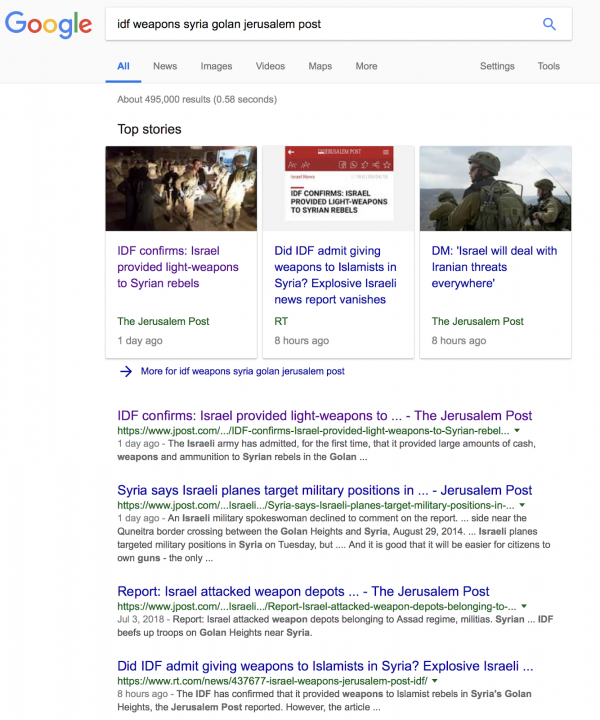Open result Syria says Israeli planes target military positions
Image resolution: width=600 pixels, height=720 pixels.
click(x=325, y=490)
